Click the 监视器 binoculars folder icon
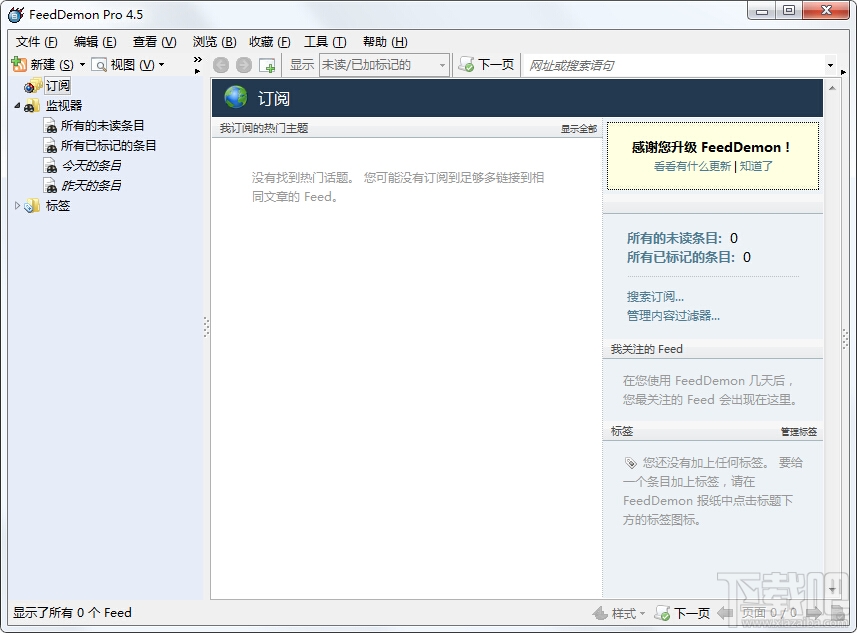The image size is (857, 633). [32, 106]
